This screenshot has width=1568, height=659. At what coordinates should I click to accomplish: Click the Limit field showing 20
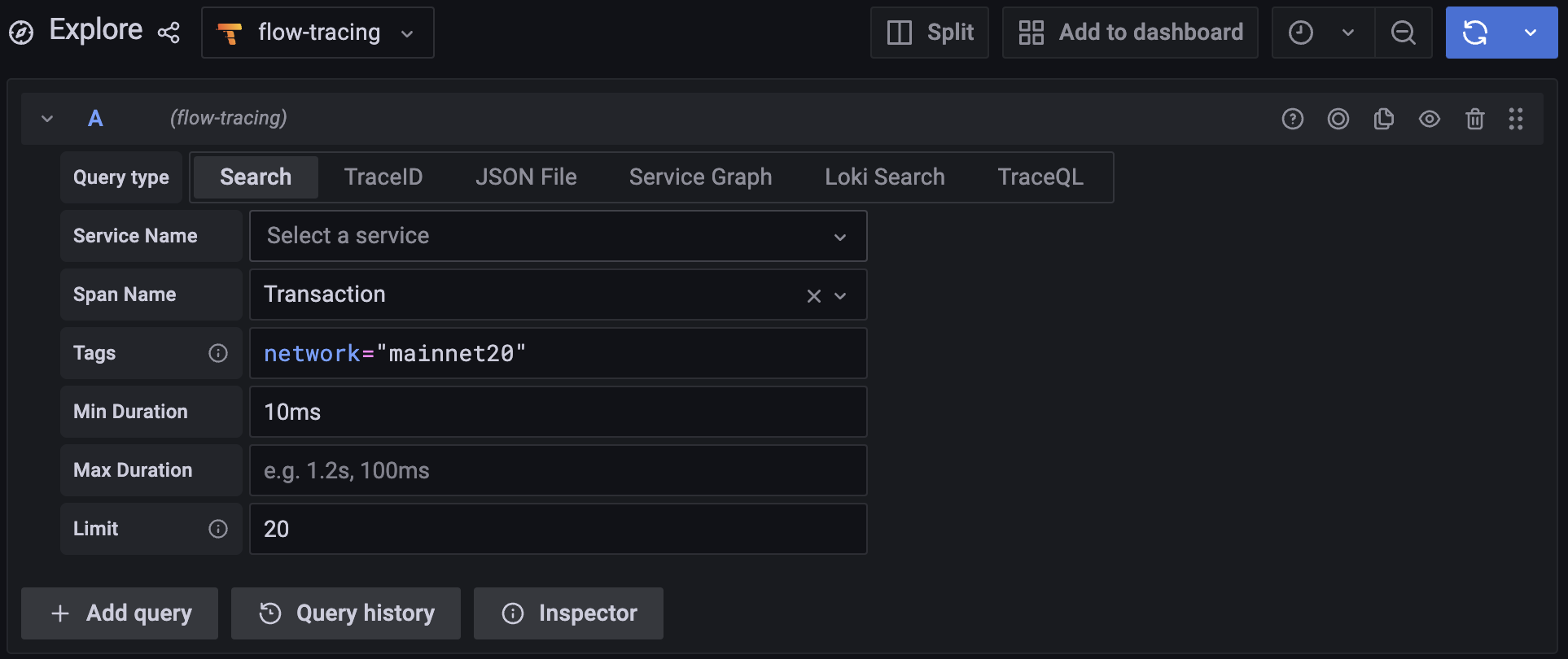(558, 529)
